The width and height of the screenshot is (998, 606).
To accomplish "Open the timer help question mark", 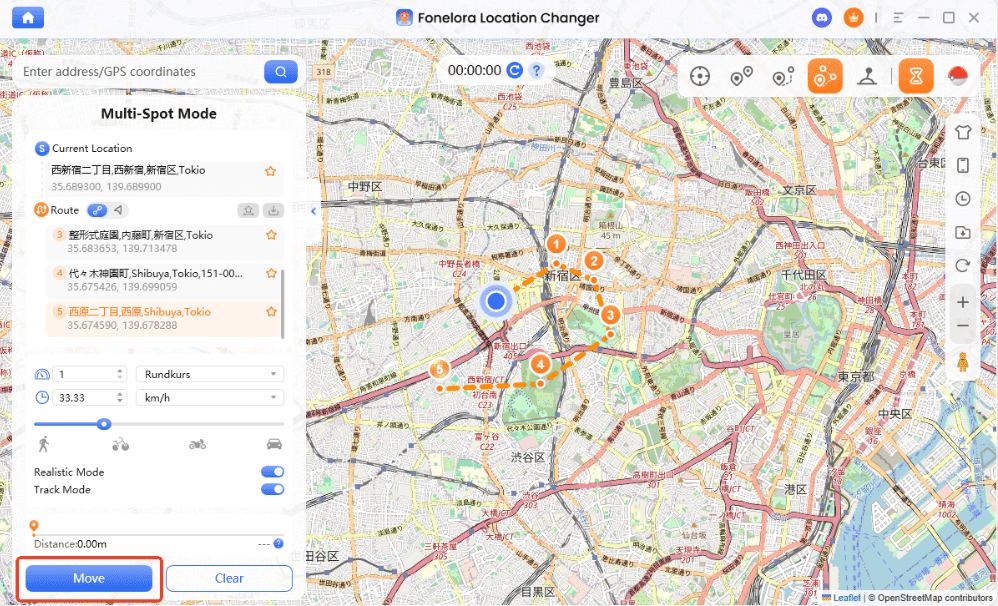I will click(x=537, y=71).
